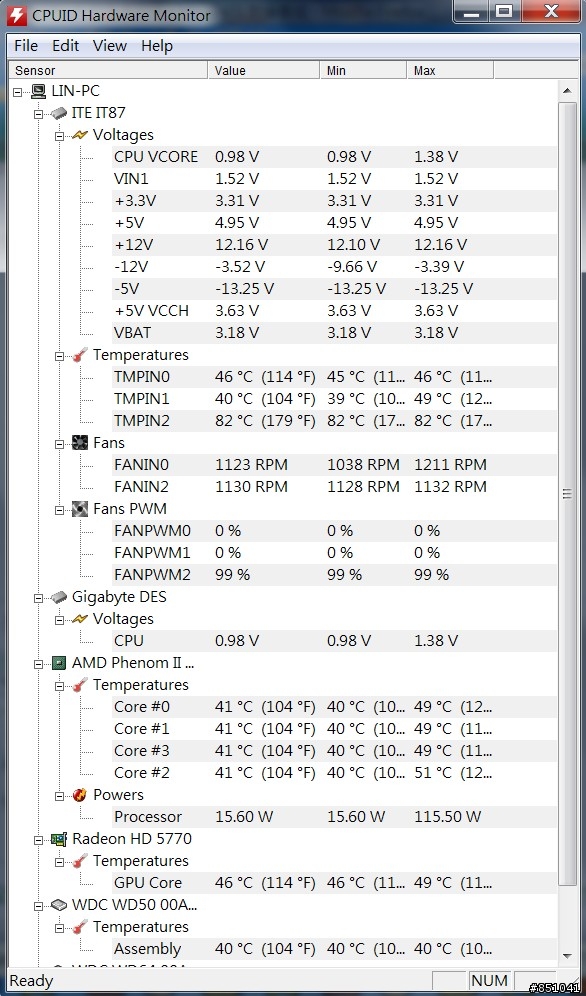
Task: Click the Fans PWM node icon
Action: click(x=80, y=509)
